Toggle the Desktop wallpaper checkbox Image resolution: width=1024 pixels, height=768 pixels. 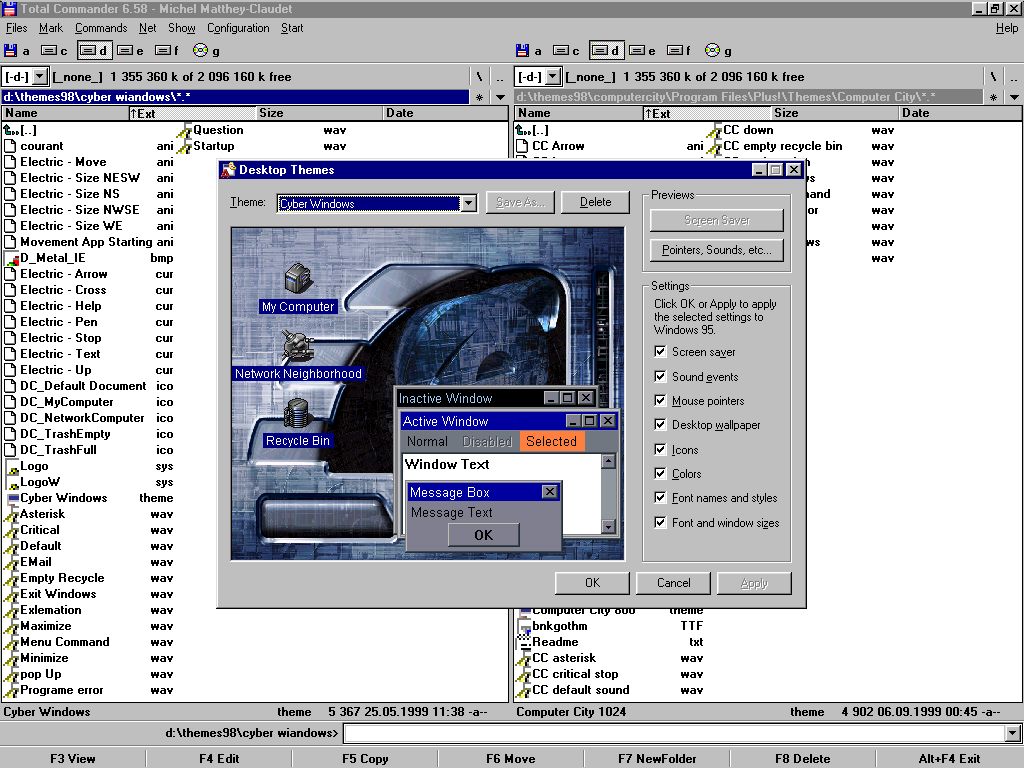660,425
